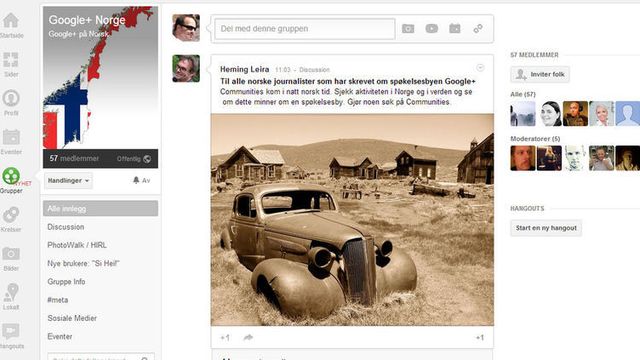Click your avatar beside the share box
This screenshot has width=640, height=360.
pyautogui.click(x=186, y=28)
